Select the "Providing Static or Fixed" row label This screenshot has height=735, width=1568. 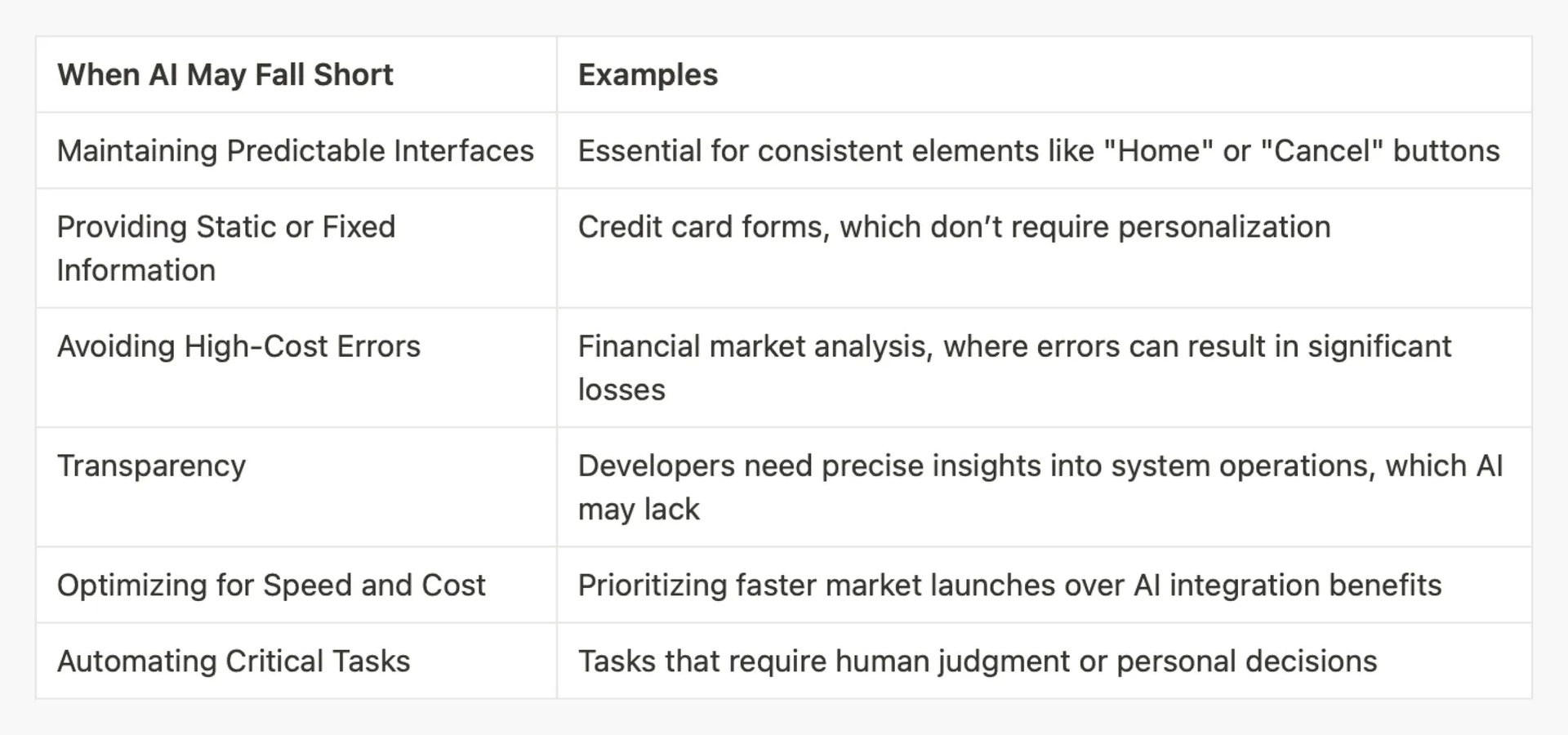pyautogui.click(x=226, y=227)
